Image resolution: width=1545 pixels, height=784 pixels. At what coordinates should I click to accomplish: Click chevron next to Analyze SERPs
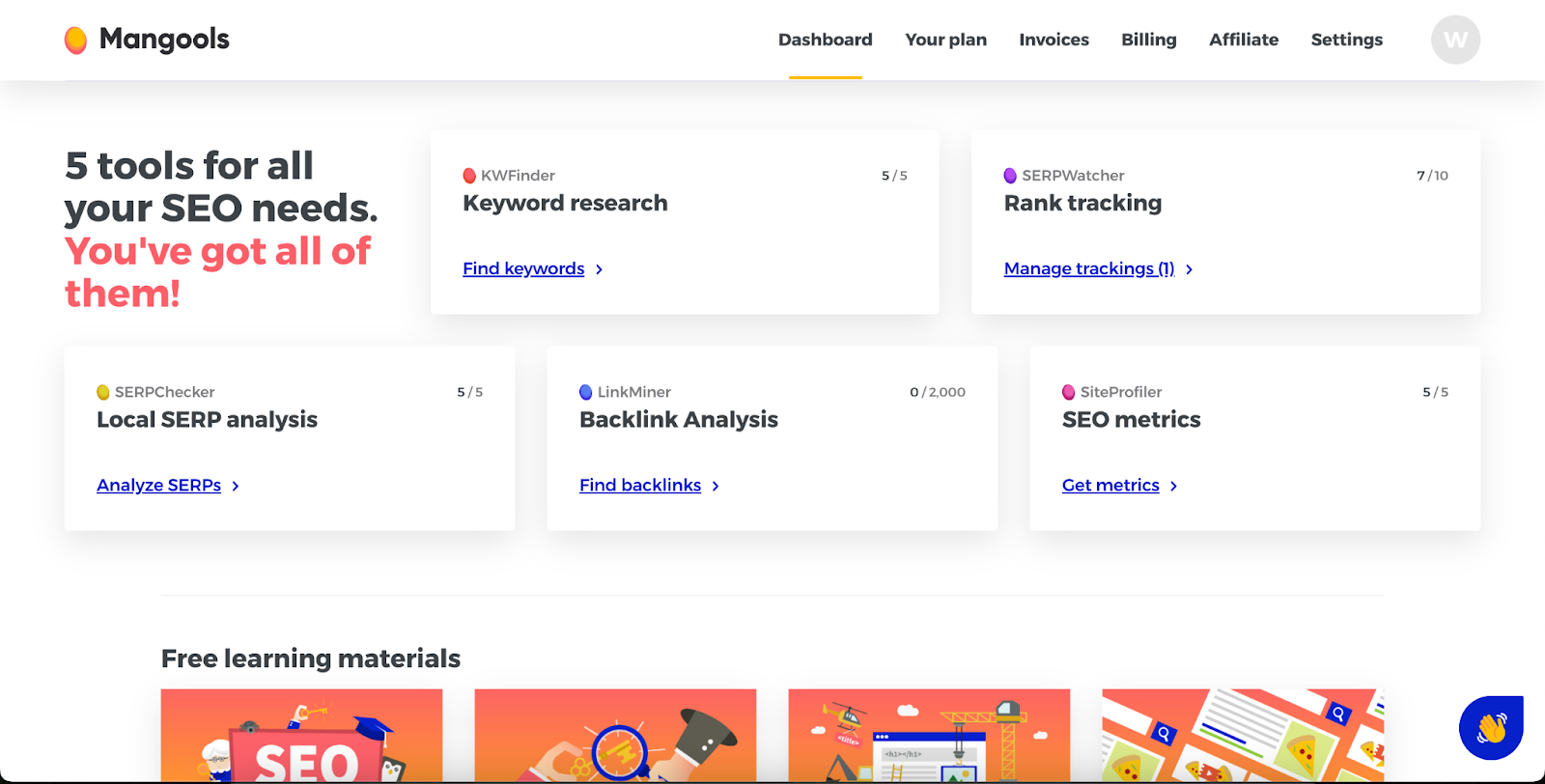236,486
